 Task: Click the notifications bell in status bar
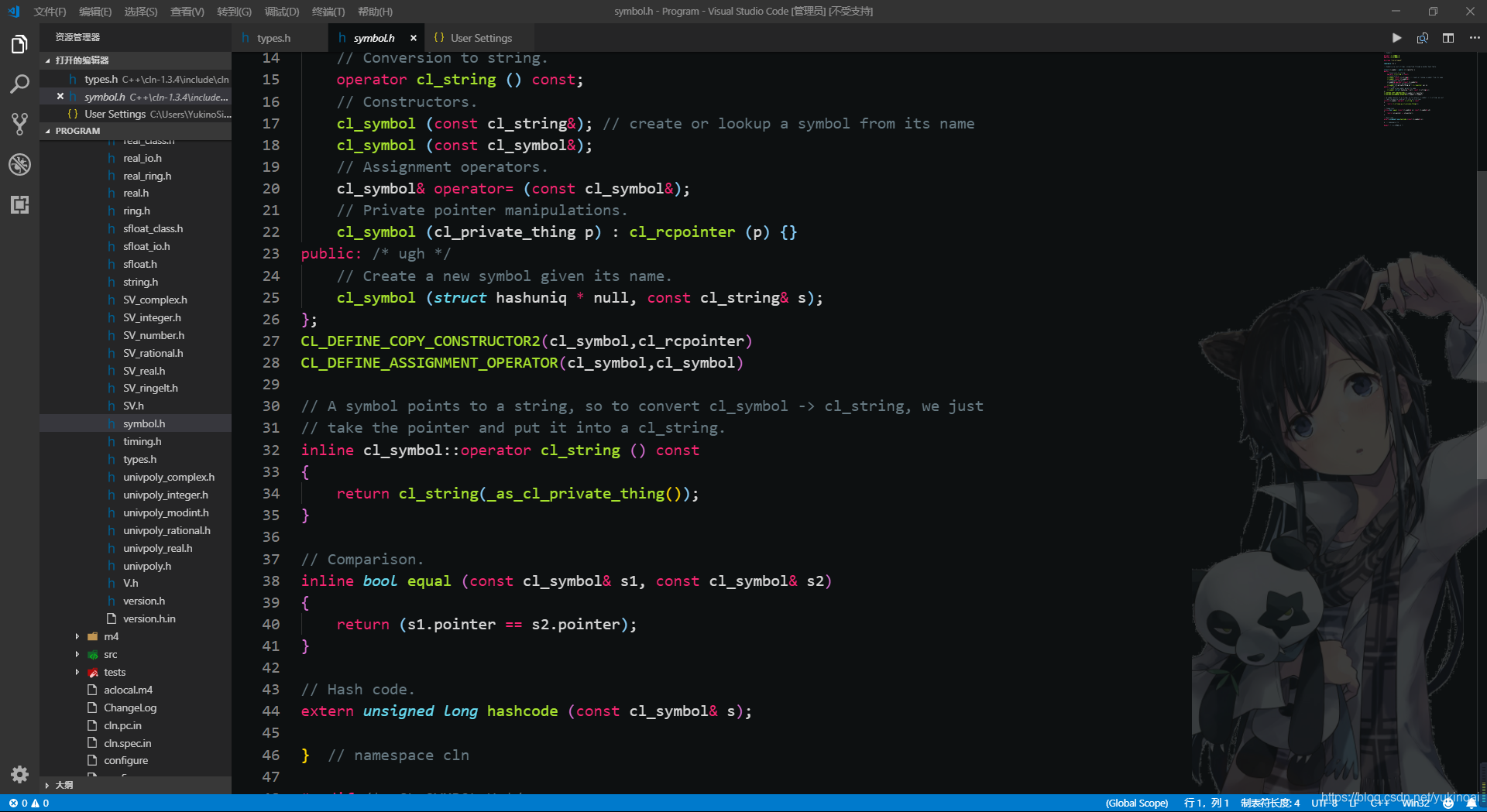click(1472, 803)
